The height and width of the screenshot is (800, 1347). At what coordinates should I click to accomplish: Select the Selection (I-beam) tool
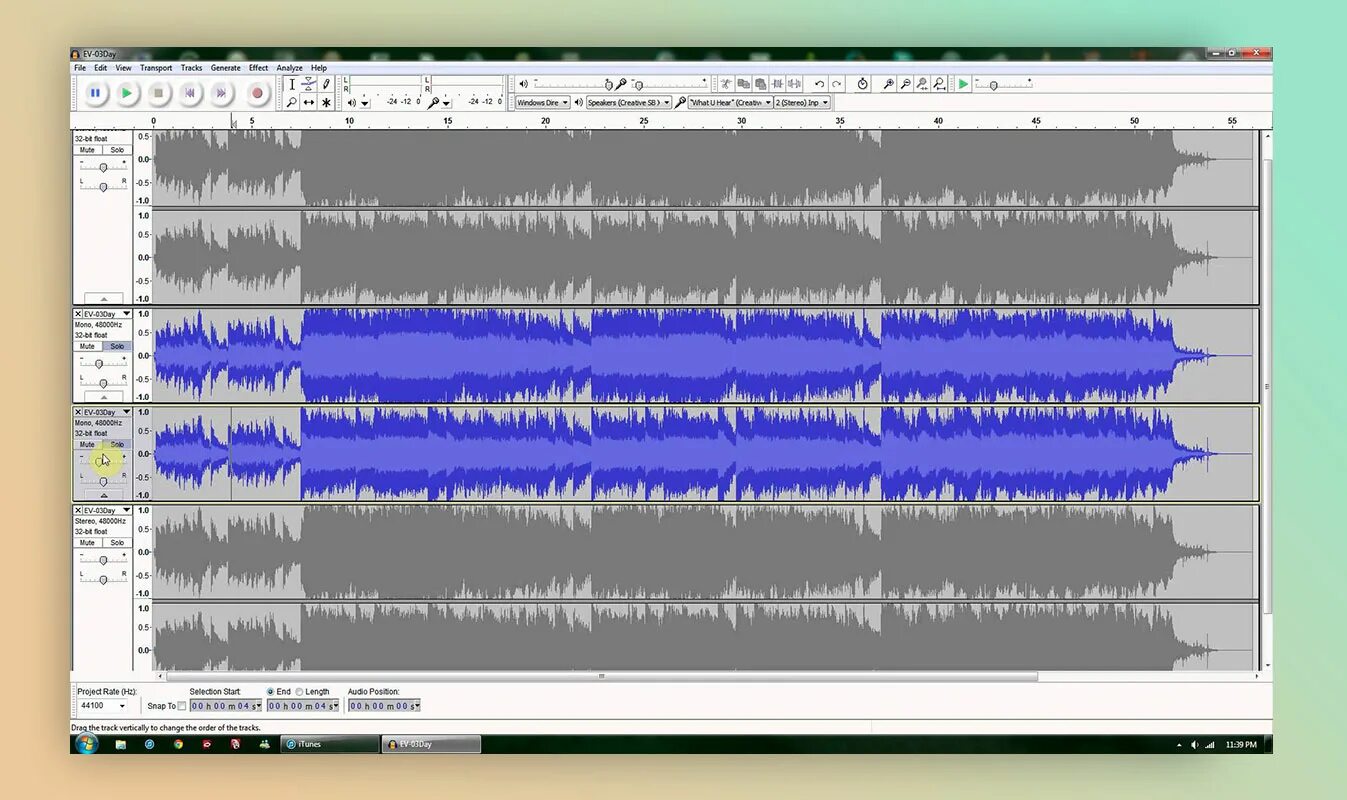click(x=291, y=84)
